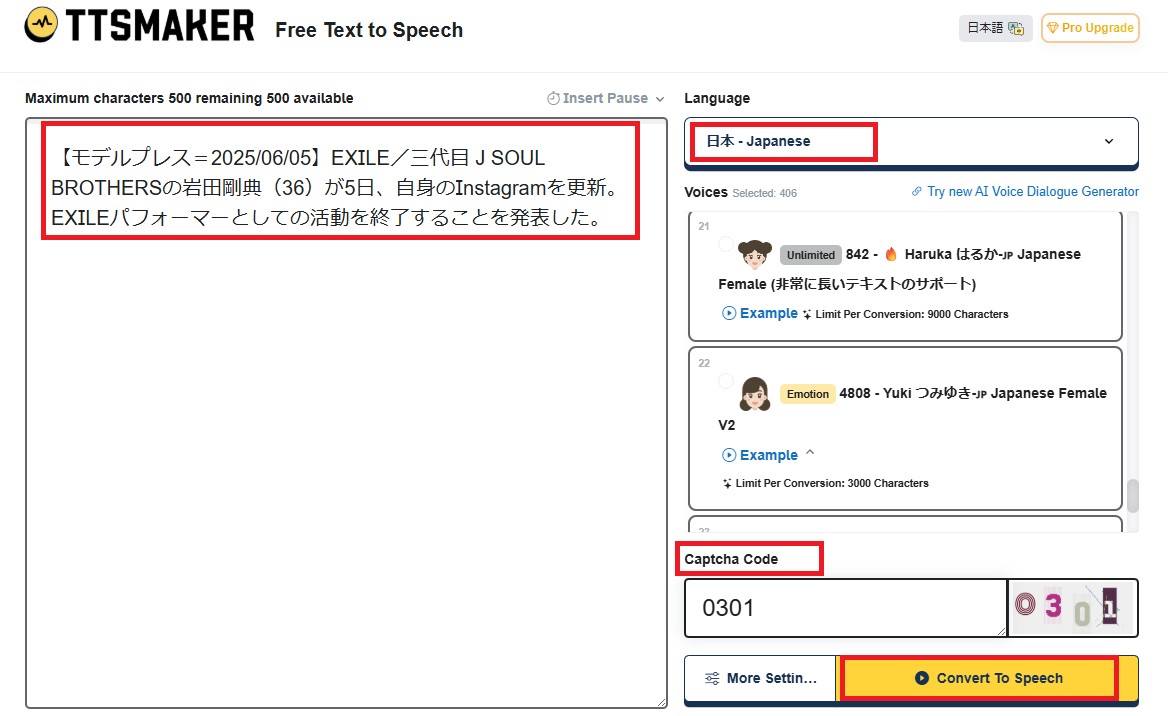Select the Yuki voice radio button

pyautogui.click(x=726, y=381)
